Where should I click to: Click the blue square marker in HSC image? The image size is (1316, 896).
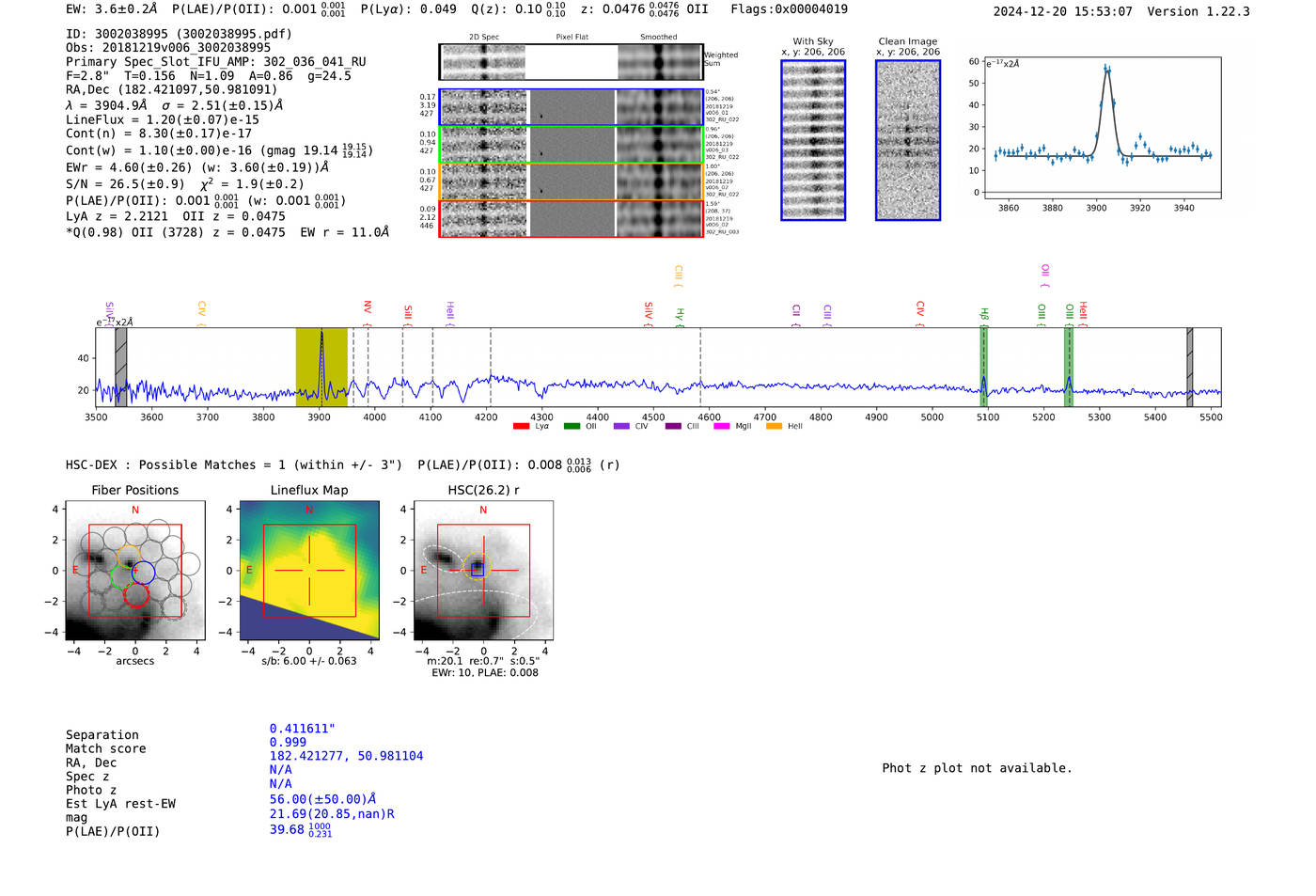[x=478, y=569]
